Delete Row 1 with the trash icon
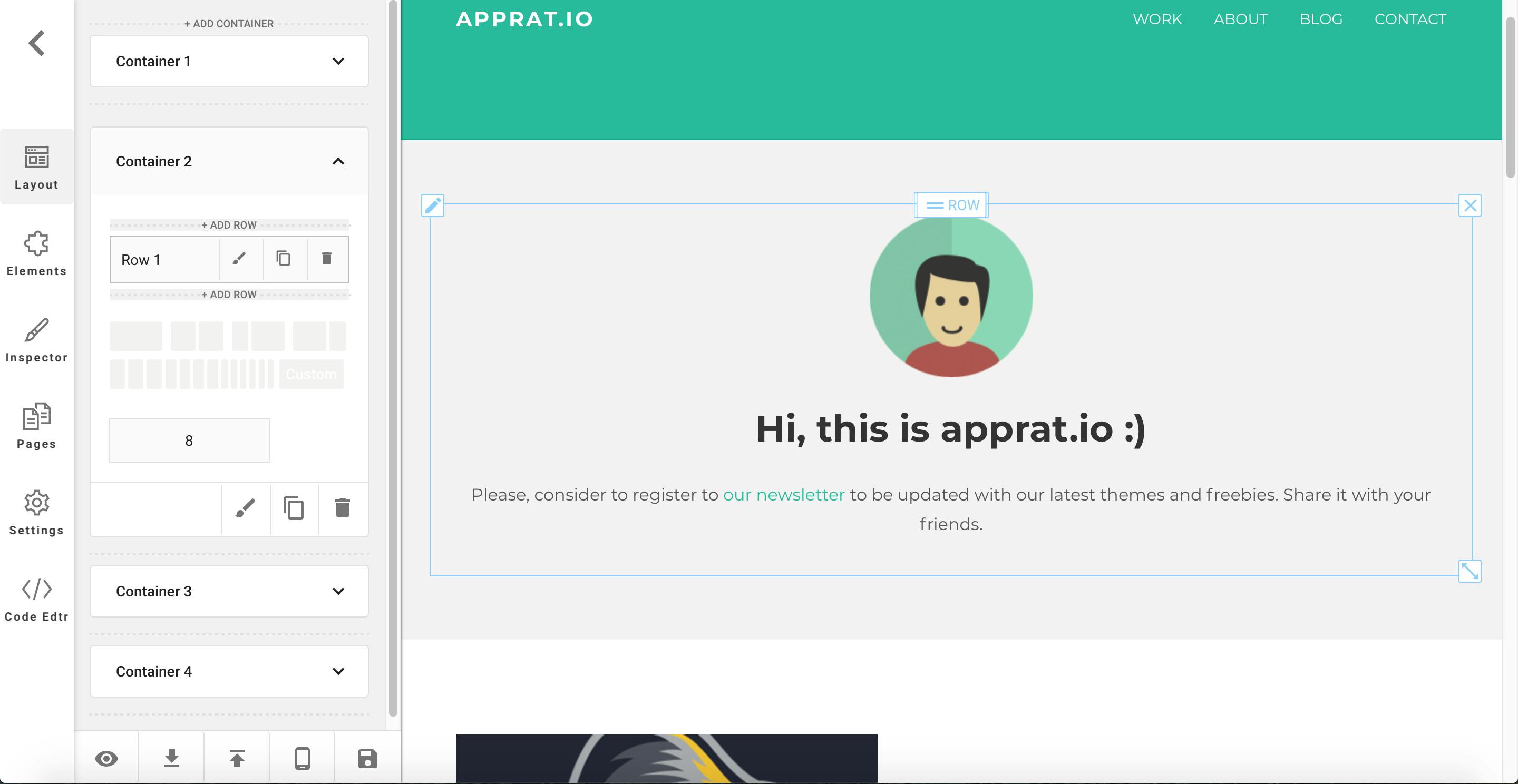This screenshot has height=784, width=1518. pyautogui.click(x=326, y=259)
